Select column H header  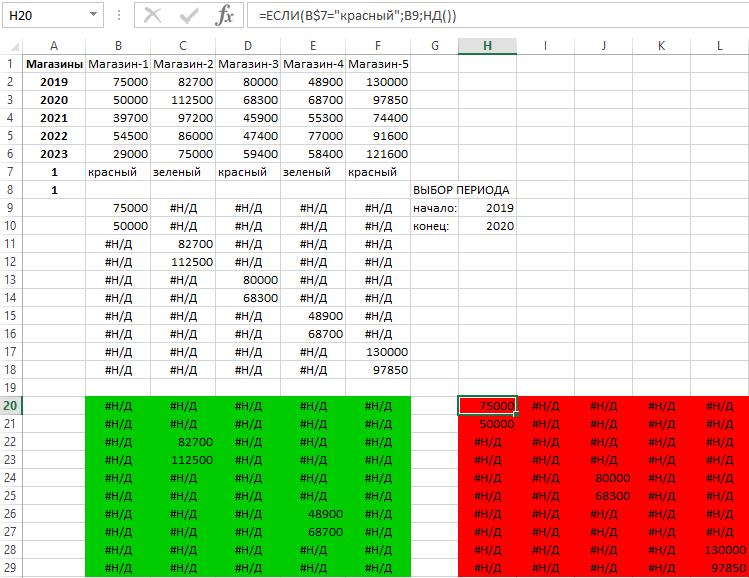pos(487,46)
